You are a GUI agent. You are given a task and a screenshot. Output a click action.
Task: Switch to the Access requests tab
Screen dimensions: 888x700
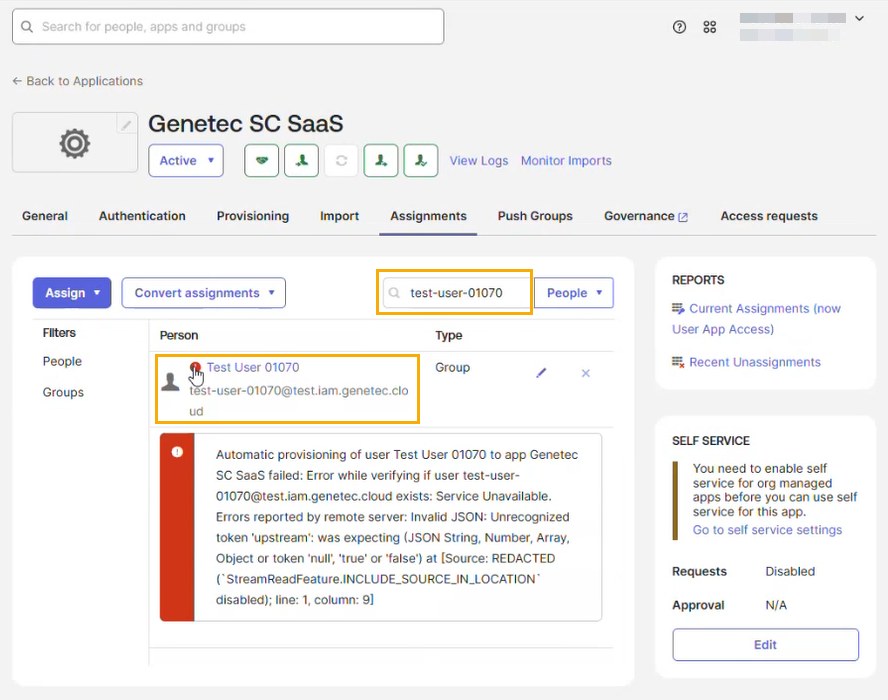pyautogui.click(x=769, y=216)
